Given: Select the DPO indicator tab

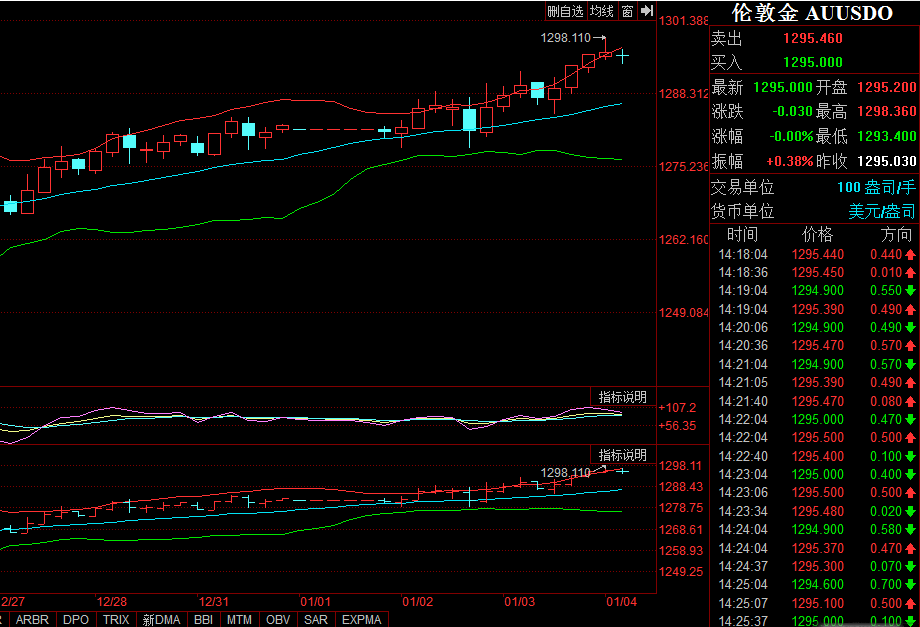Looking at the screenshot, I should [76, 619].
